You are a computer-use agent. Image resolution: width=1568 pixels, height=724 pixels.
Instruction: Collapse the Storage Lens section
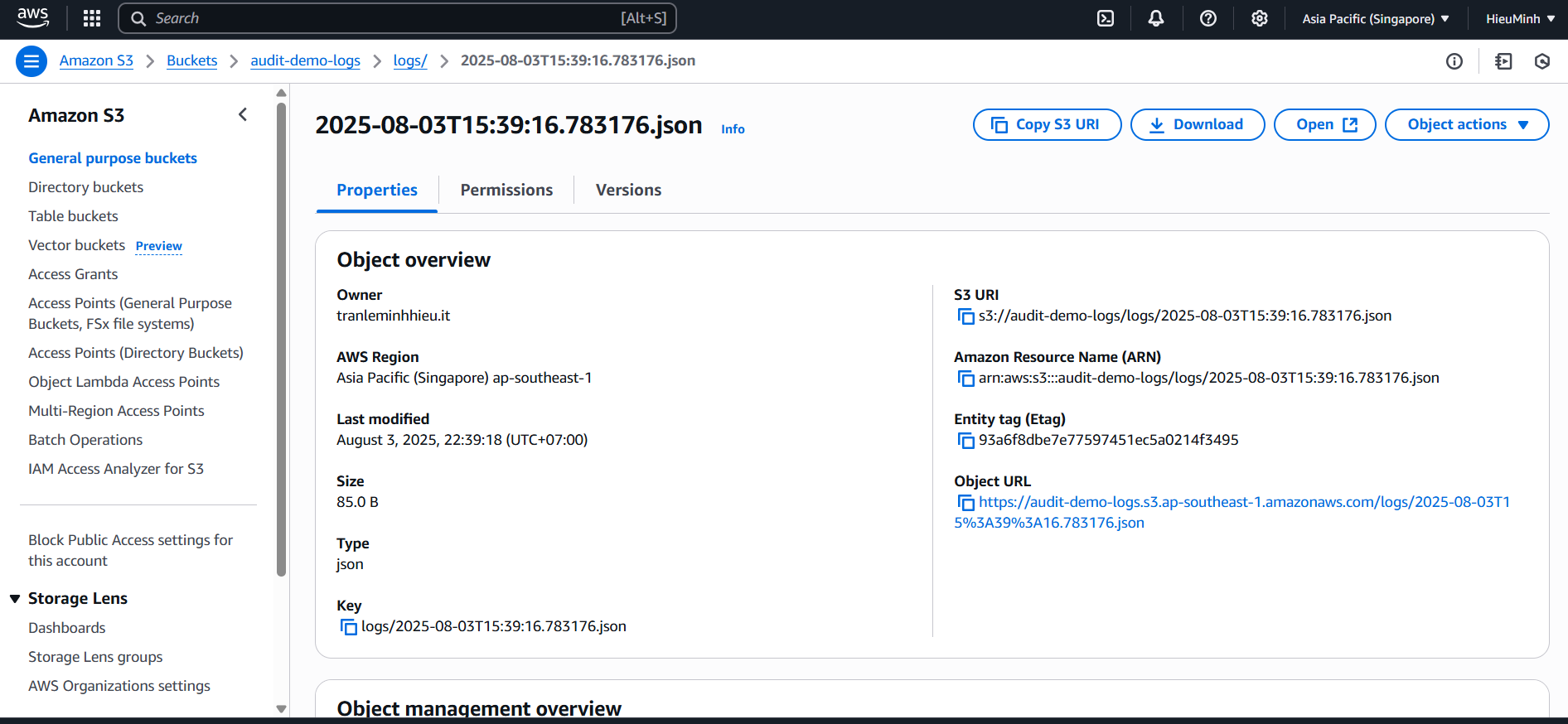tap(15, 598)
